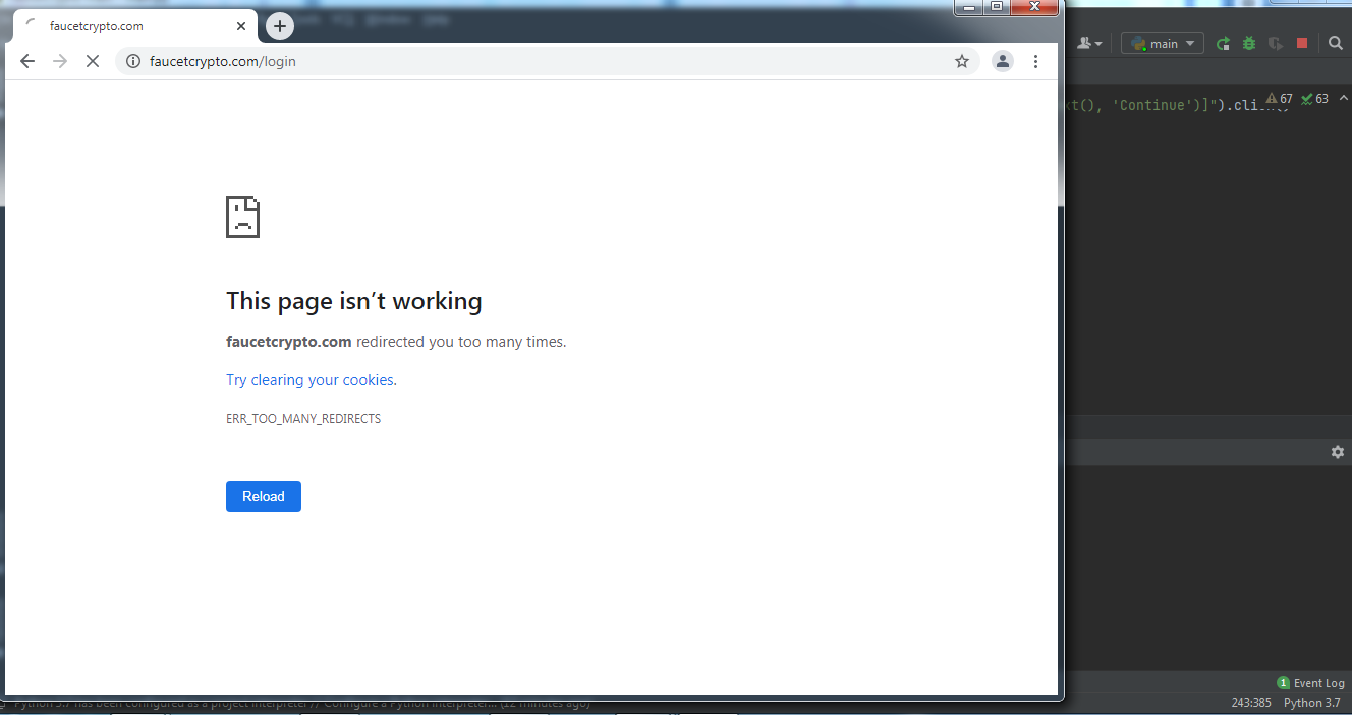The image size is (1352, 715).
Task: Open PyCharm's Code With Me user dropdown
Action: tap(1090, 43)
